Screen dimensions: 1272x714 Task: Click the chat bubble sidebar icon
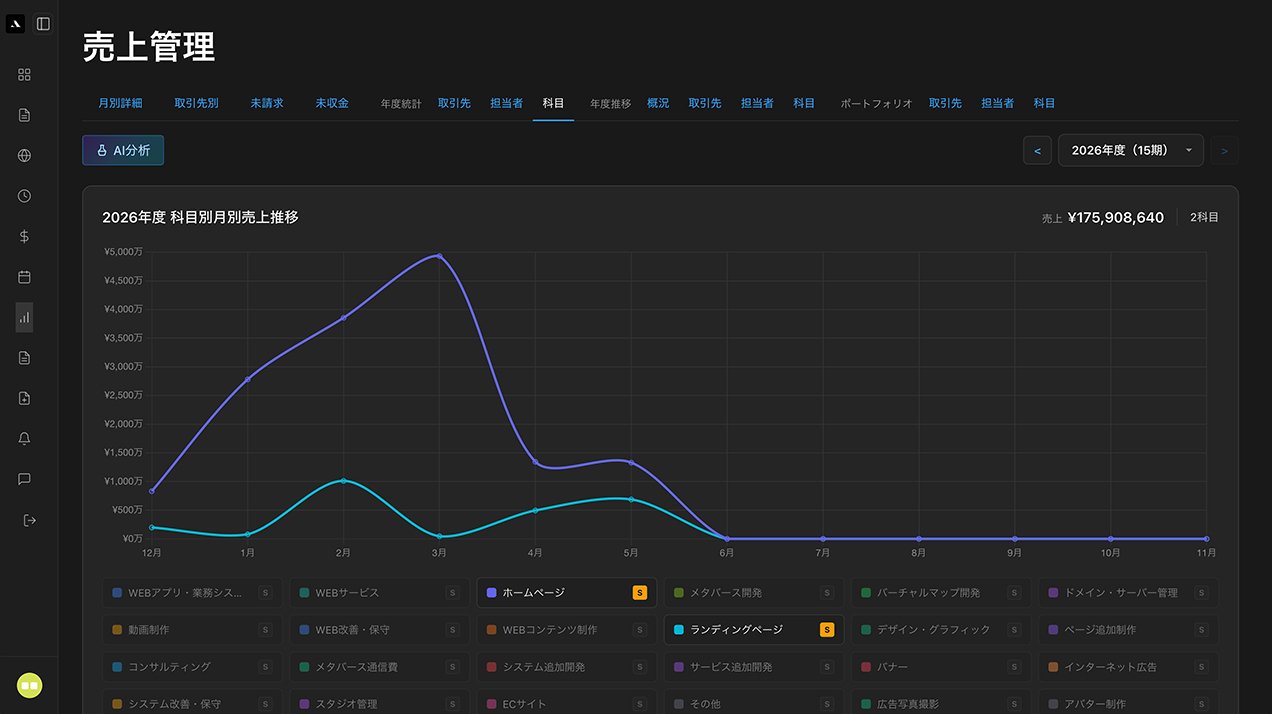24,479
